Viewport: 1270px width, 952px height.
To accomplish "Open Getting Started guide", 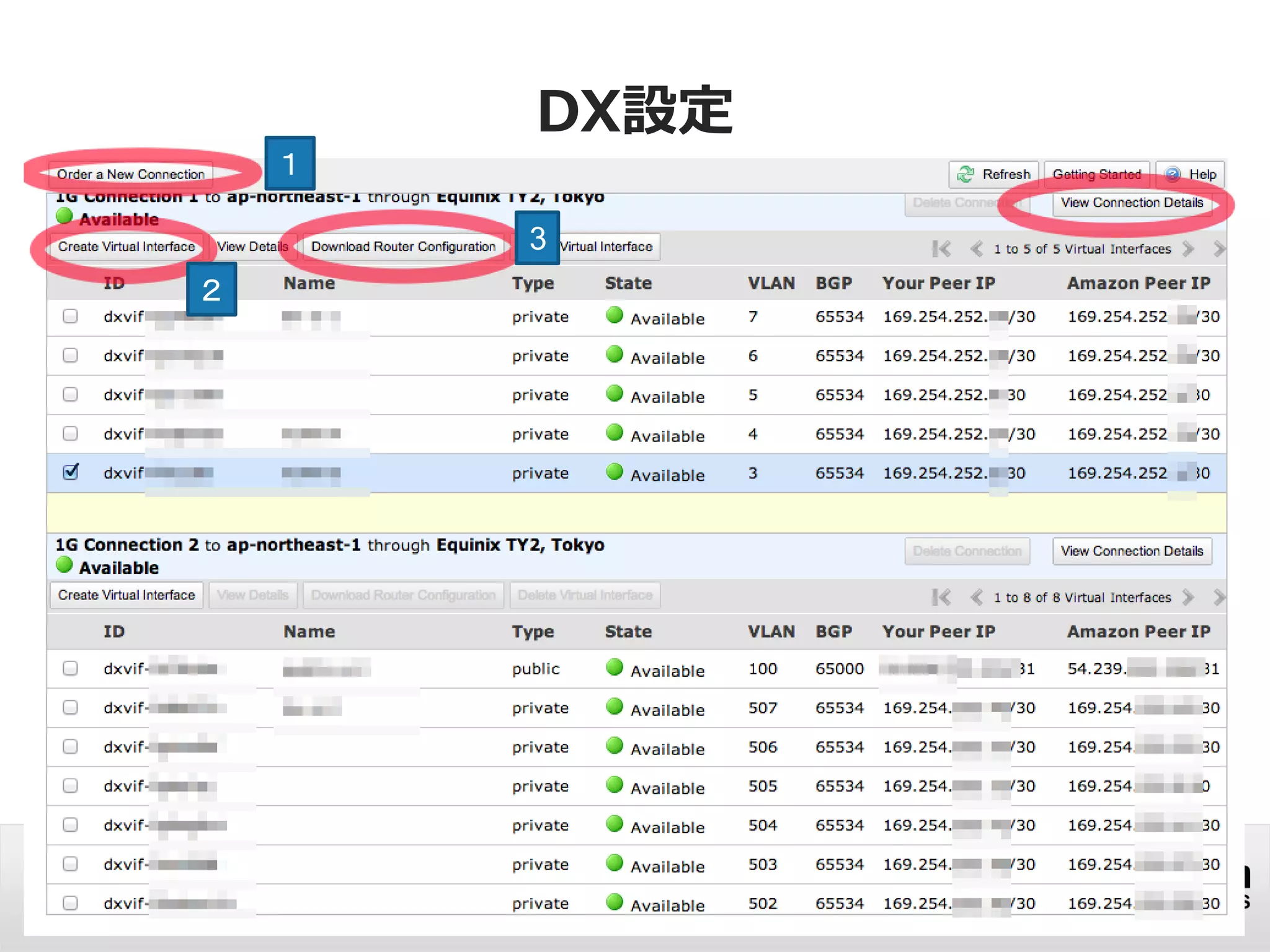I will (1096, 174).
